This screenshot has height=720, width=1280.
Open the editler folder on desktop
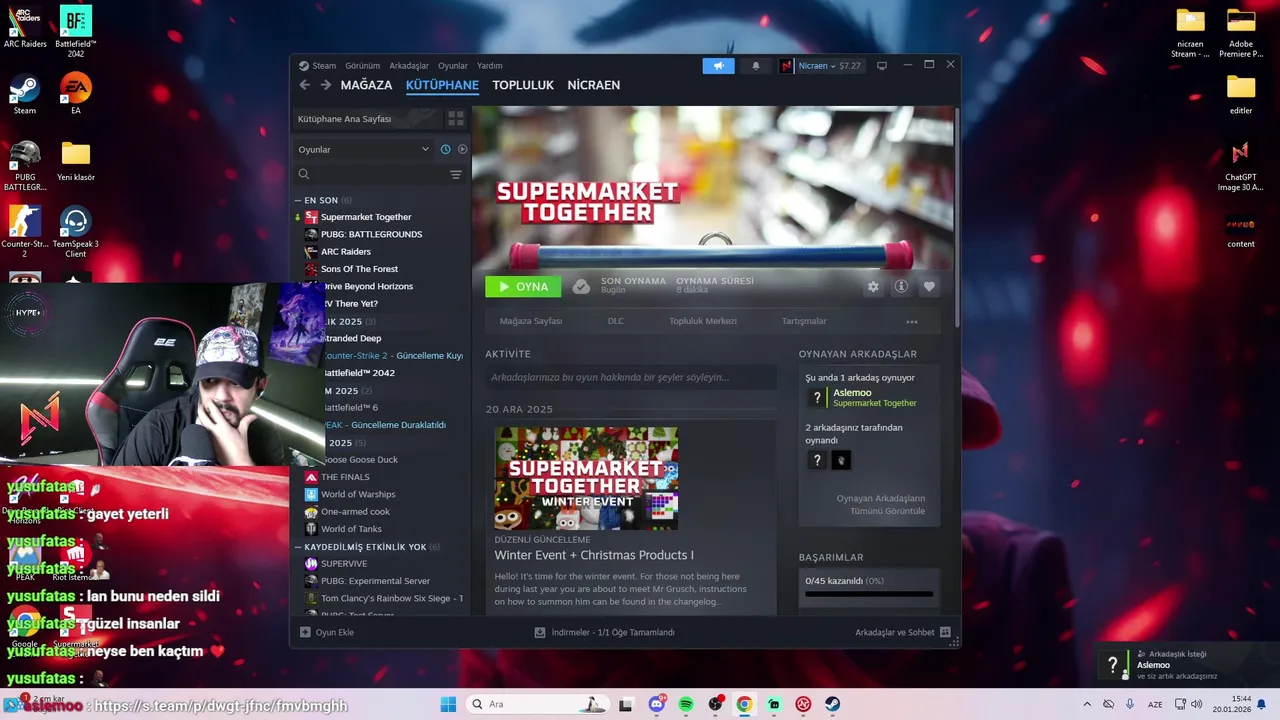[x=1241, y=94]
